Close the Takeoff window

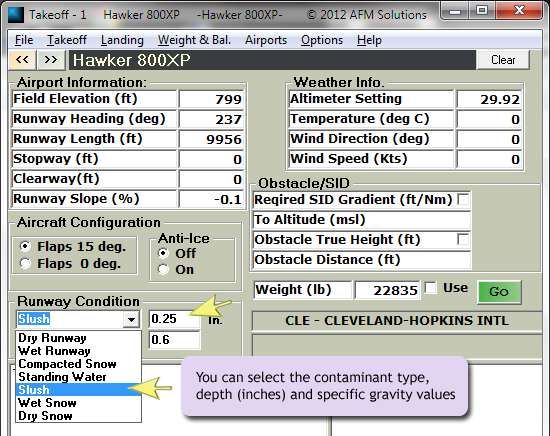click(519, 11)
